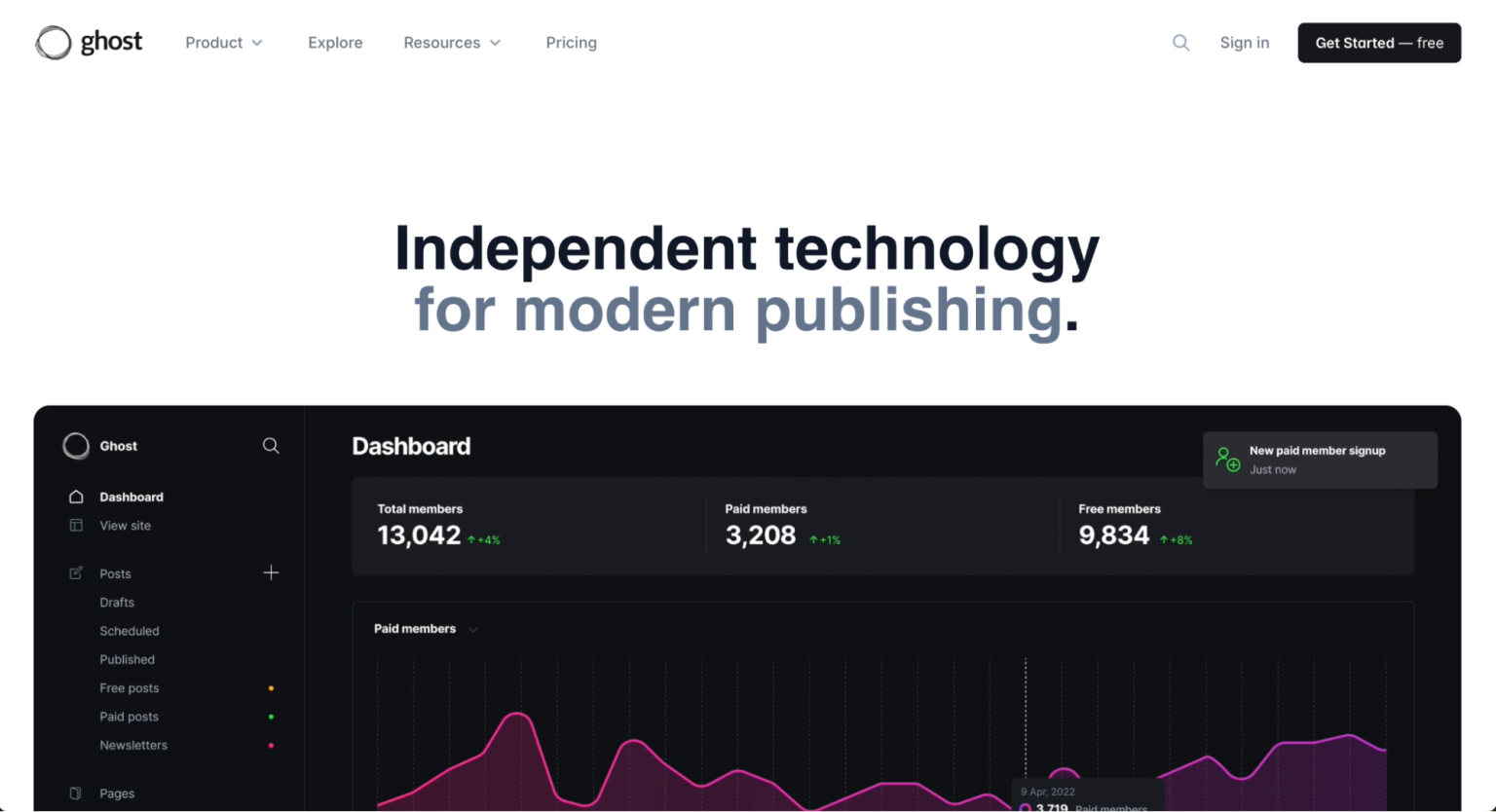
Task: Open the Product dropdown menu
Action: click(x=224, y=43)
